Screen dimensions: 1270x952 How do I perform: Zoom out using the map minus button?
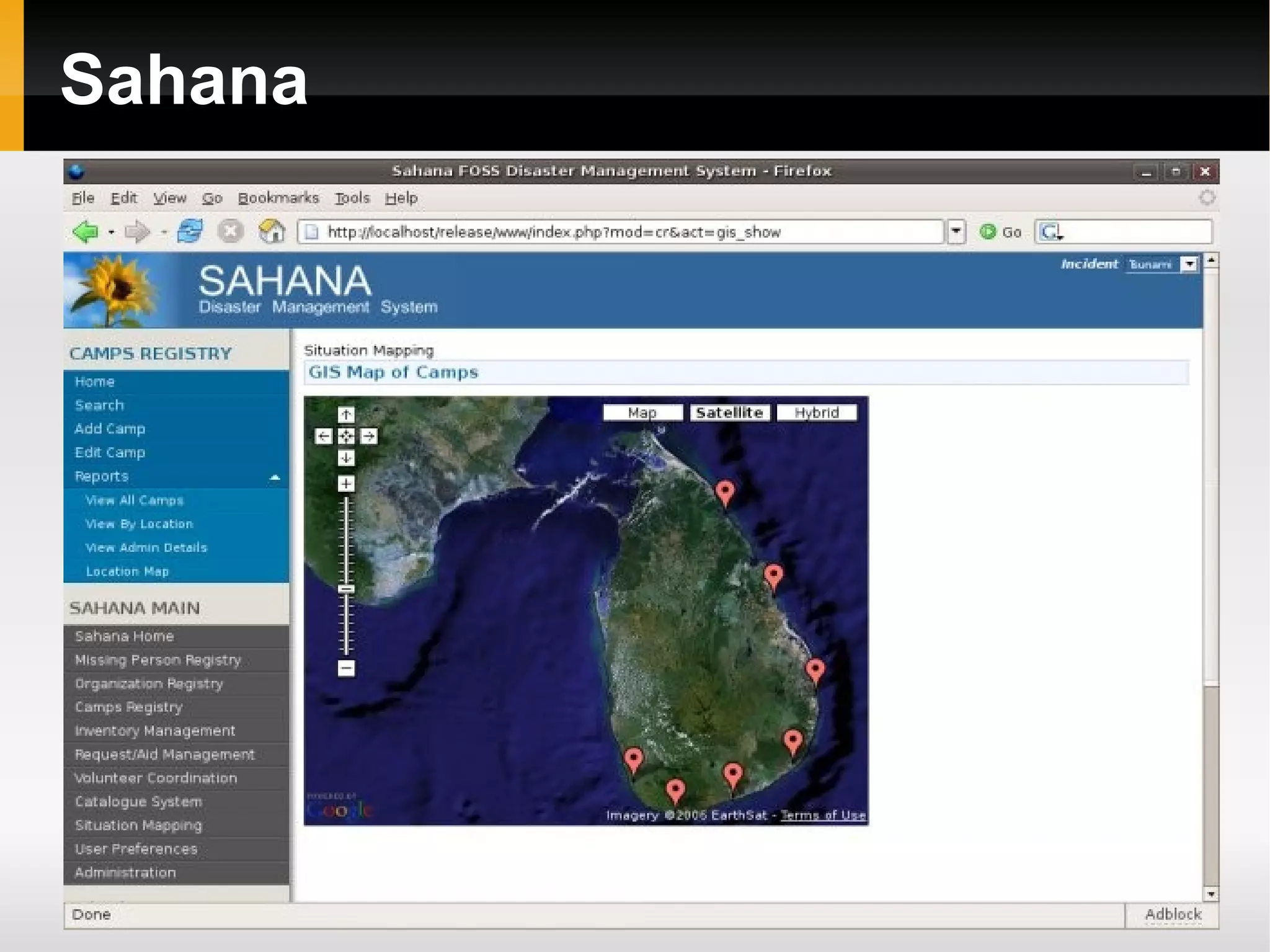[x=346, y=669]
